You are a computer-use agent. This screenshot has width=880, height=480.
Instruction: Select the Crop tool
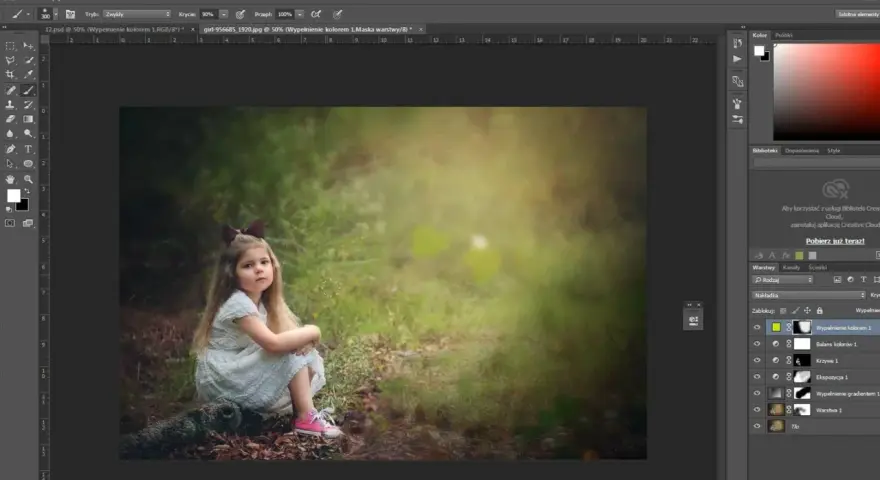(10, 75)
